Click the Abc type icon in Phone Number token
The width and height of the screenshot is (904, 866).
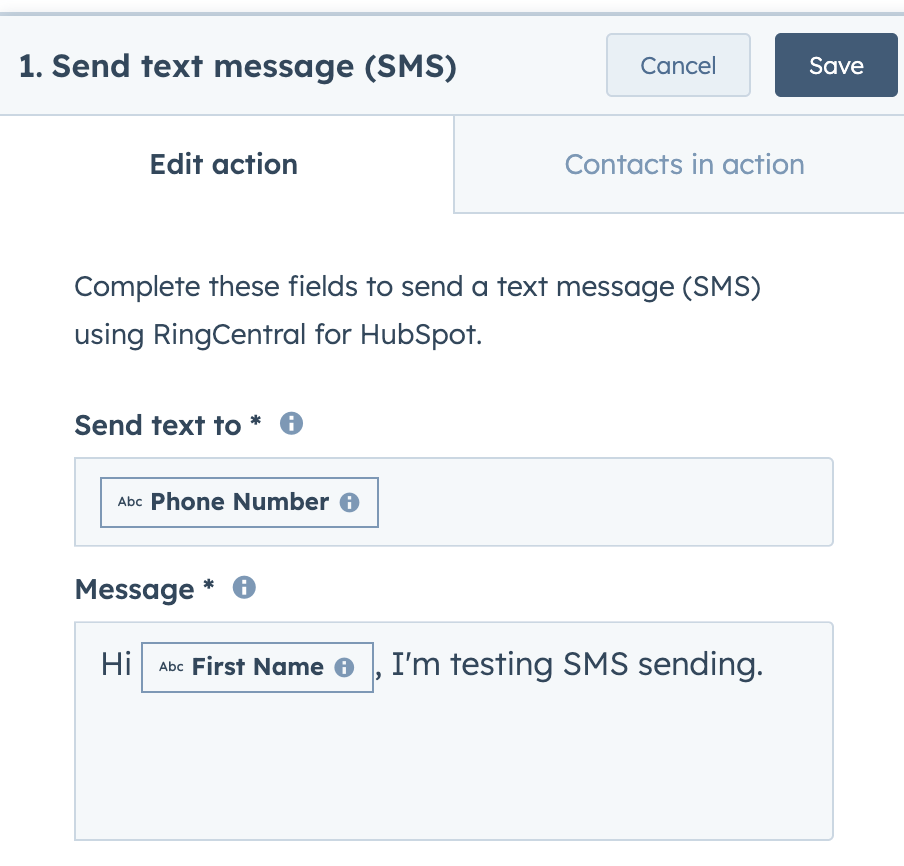click(x=130, y=502)
